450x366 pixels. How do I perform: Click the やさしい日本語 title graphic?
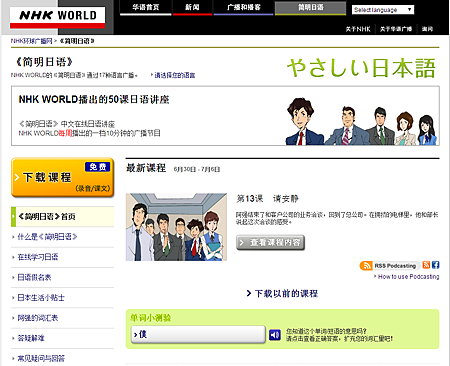[x=361, y=68]
